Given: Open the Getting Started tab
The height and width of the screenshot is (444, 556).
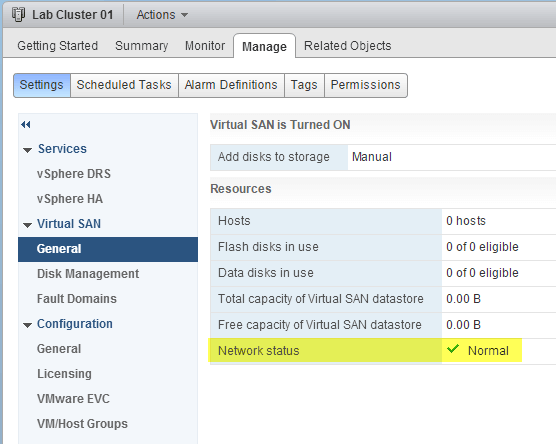Looking at the screenshot, I should (57, 46).
